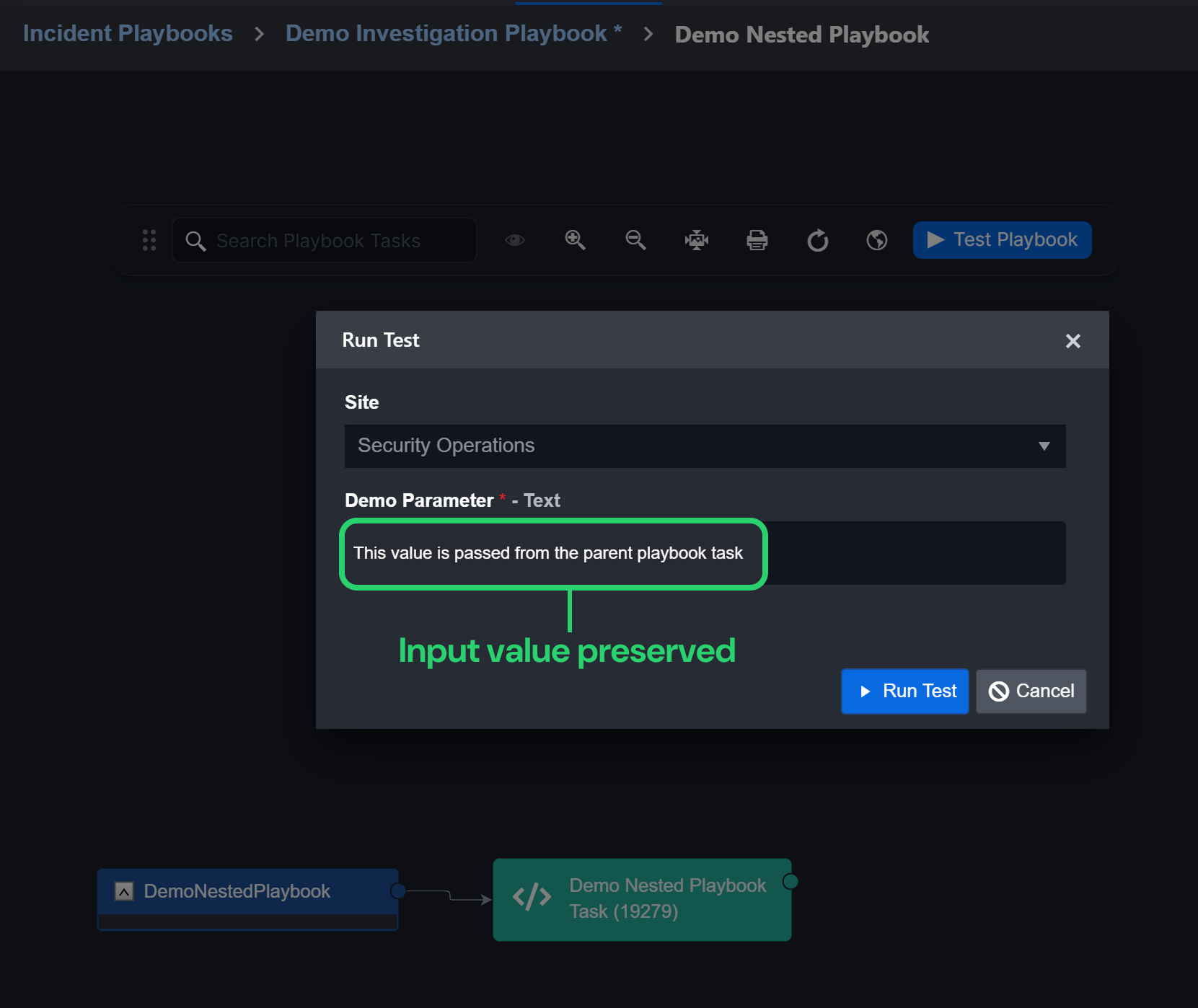Click the fit-to-screen icon in toolbar
Viewport: 1198px width, 1008px height.
point(696,240)
